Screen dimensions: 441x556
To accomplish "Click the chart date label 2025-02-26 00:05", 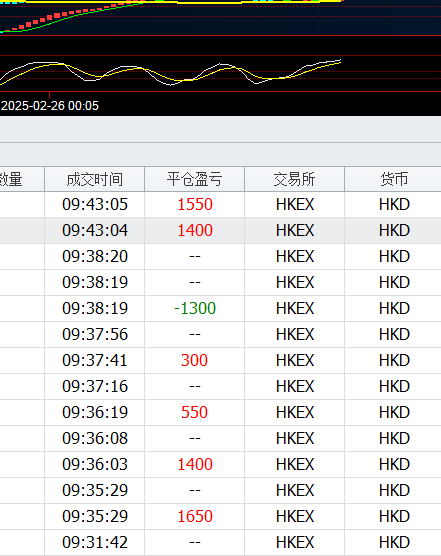I will coord(50,106).
